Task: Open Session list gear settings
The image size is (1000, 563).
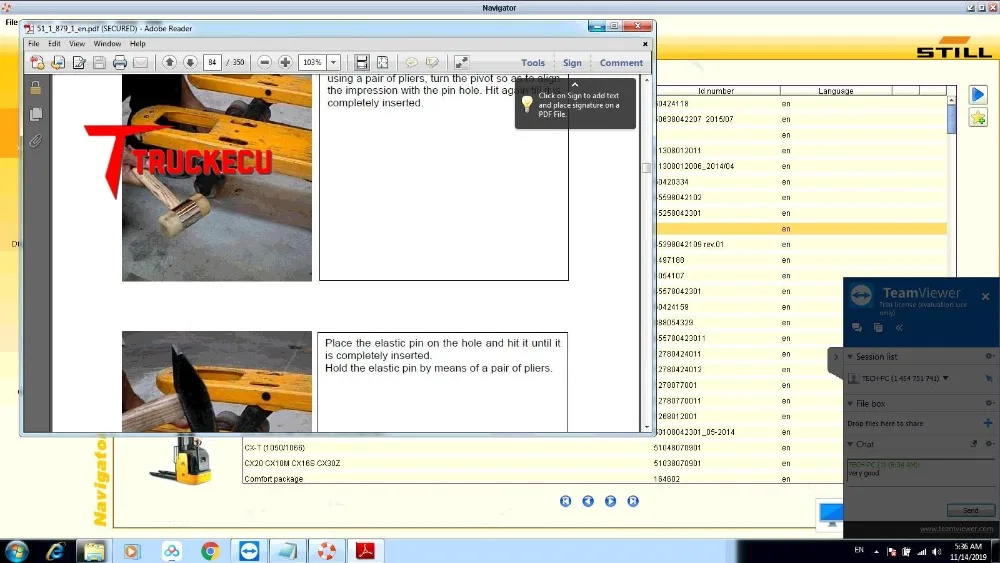Action: 989,356
